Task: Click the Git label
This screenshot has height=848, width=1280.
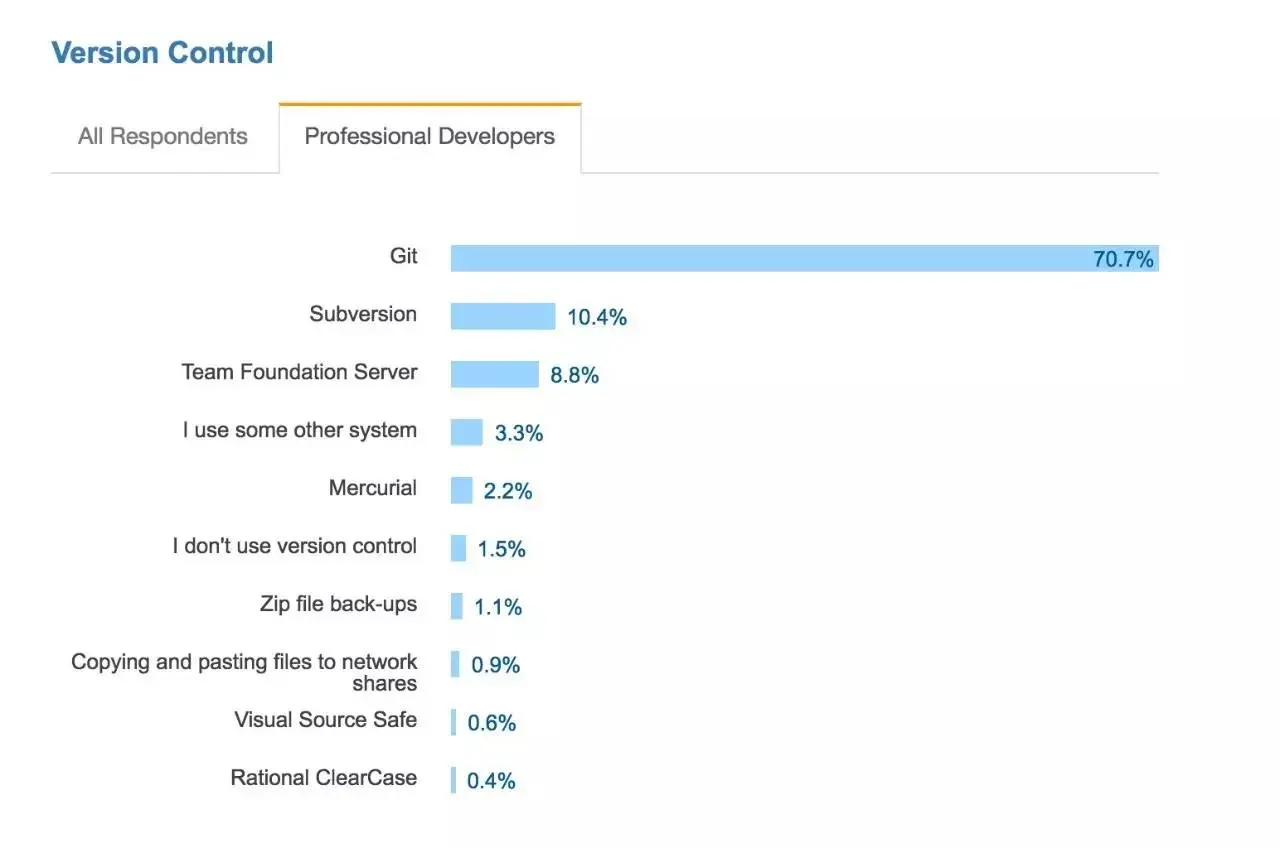Action: coord(404,256)
